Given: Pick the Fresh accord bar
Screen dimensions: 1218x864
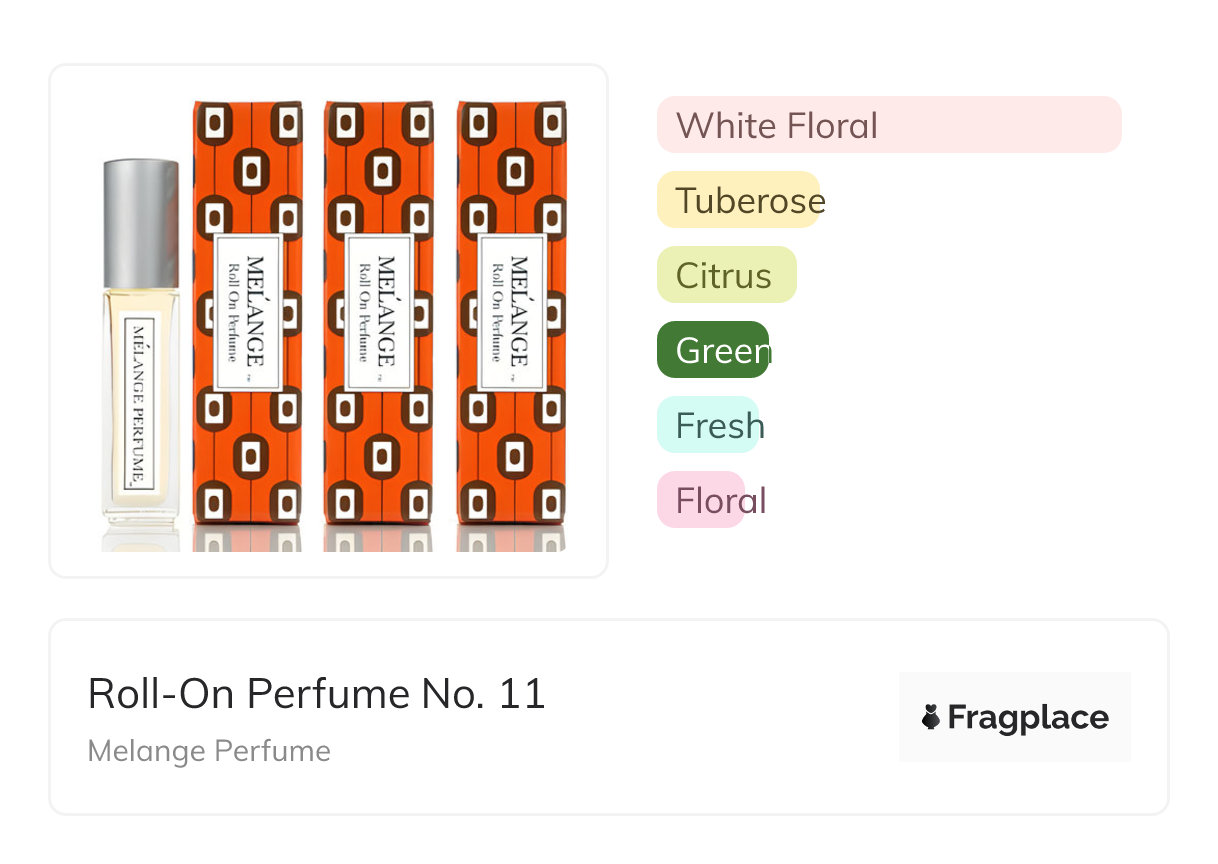Looking at the screenshot, I should pyautogui.click(x=708, y=425).
